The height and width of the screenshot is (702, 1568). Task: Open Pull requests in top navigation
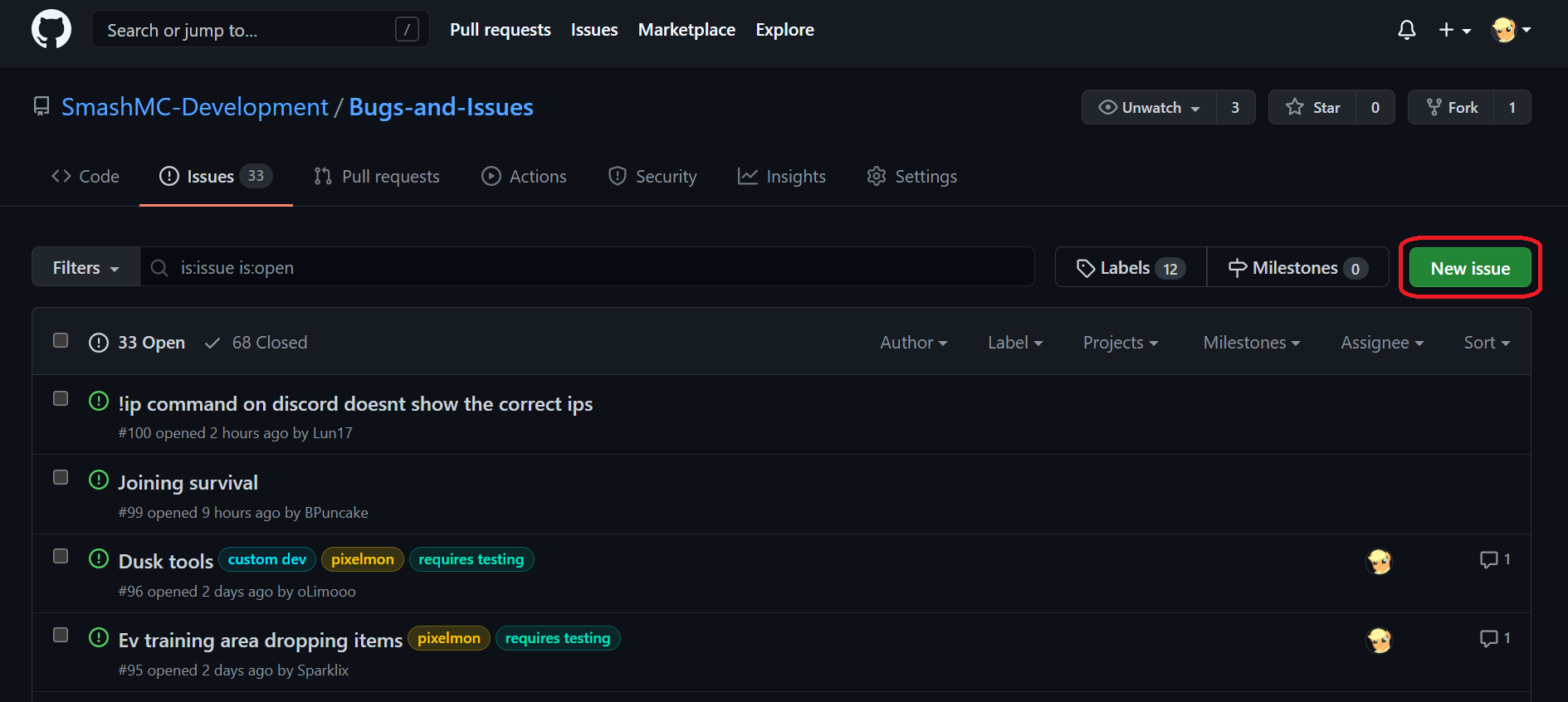coord(501,30)
